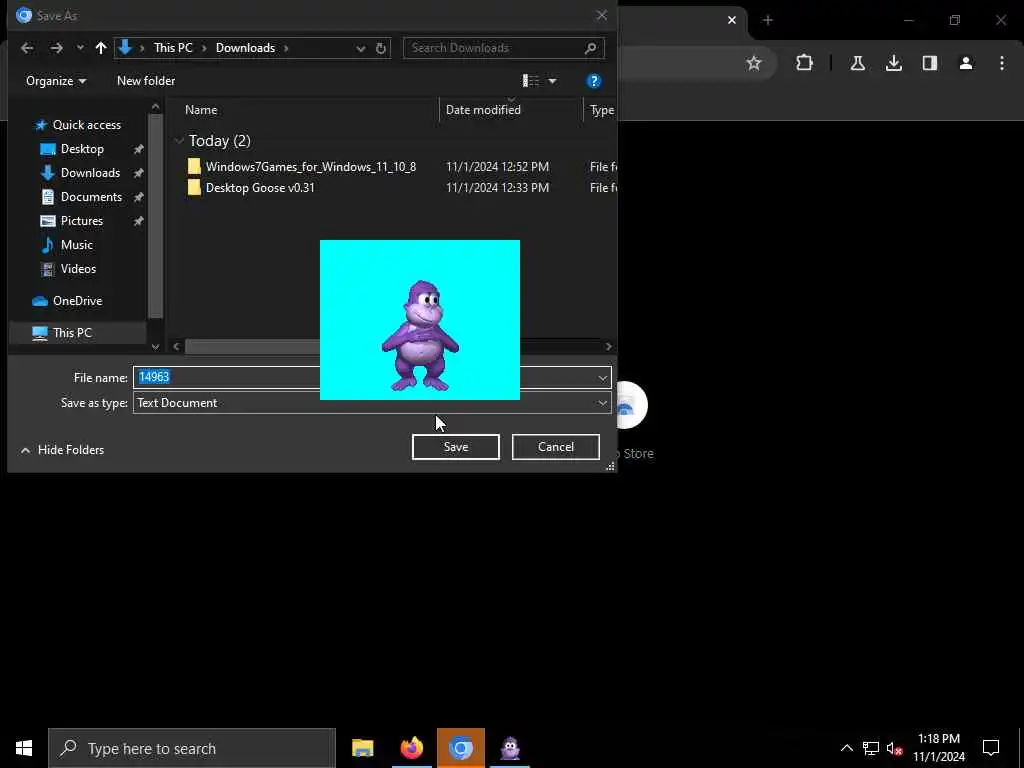This screenshot has height=768, width=1024.
Task: Open more view options dropdown
Action: (x=552, y=81)
